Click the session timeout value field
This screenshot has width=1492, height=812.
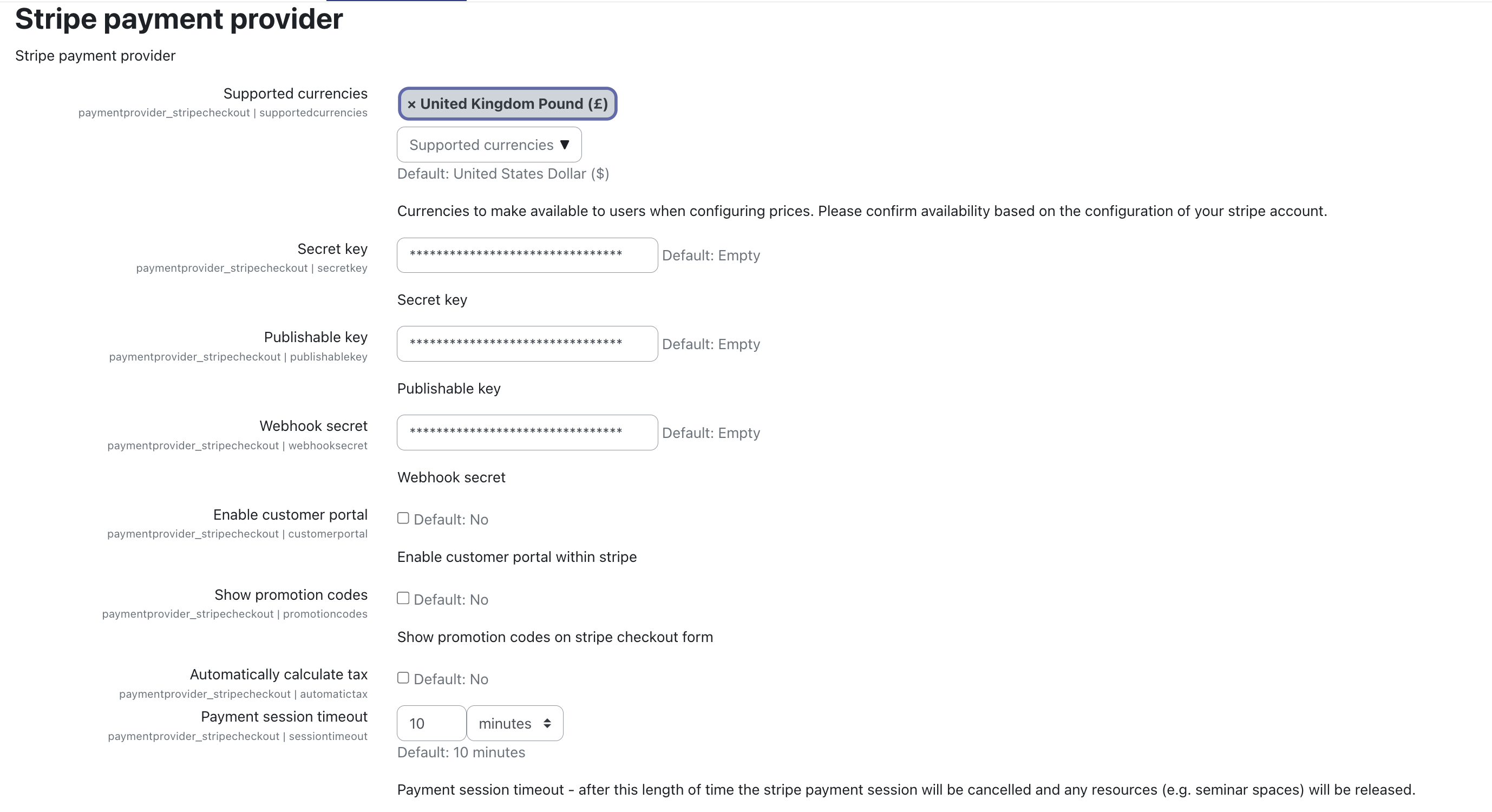(431, 723)
